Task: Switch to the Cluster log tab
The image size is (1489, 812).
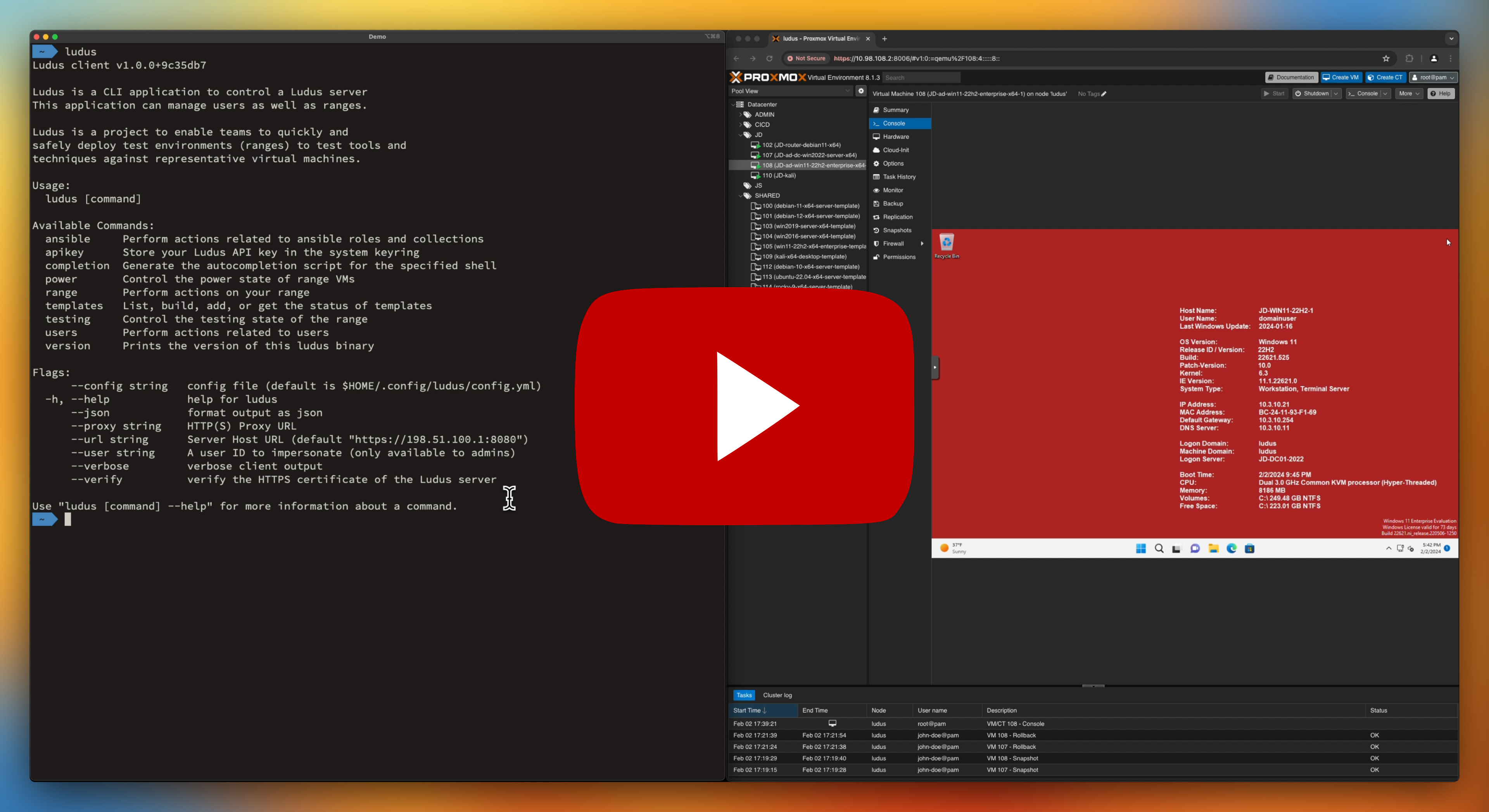Action: 777,695
